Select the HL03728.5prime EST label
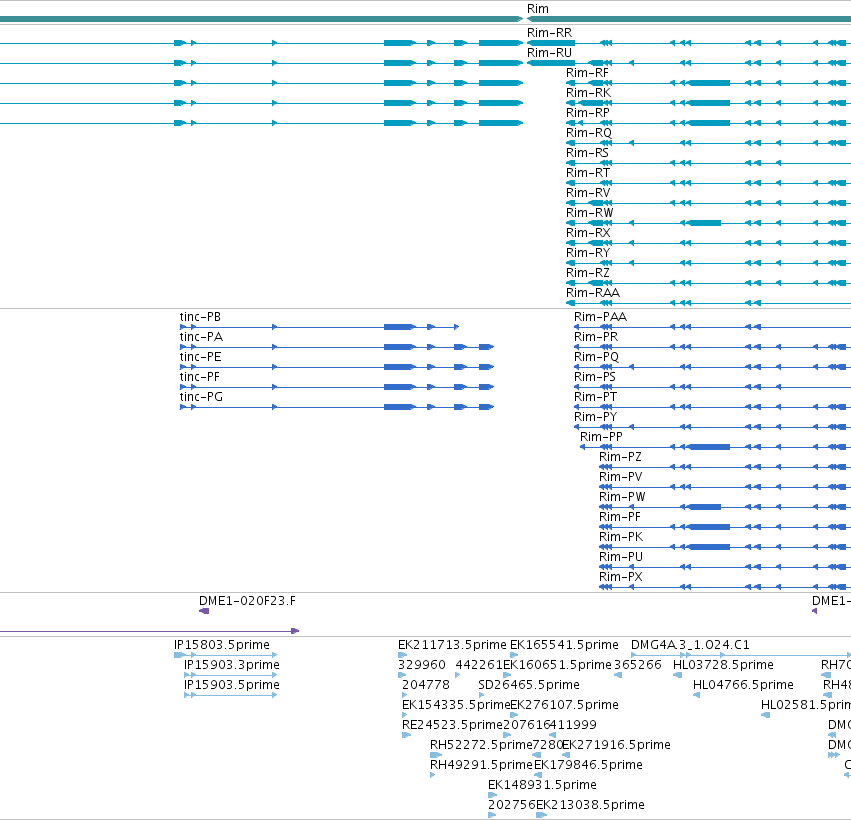This screenshot has height=820, width=851. (x=723, y=665)
